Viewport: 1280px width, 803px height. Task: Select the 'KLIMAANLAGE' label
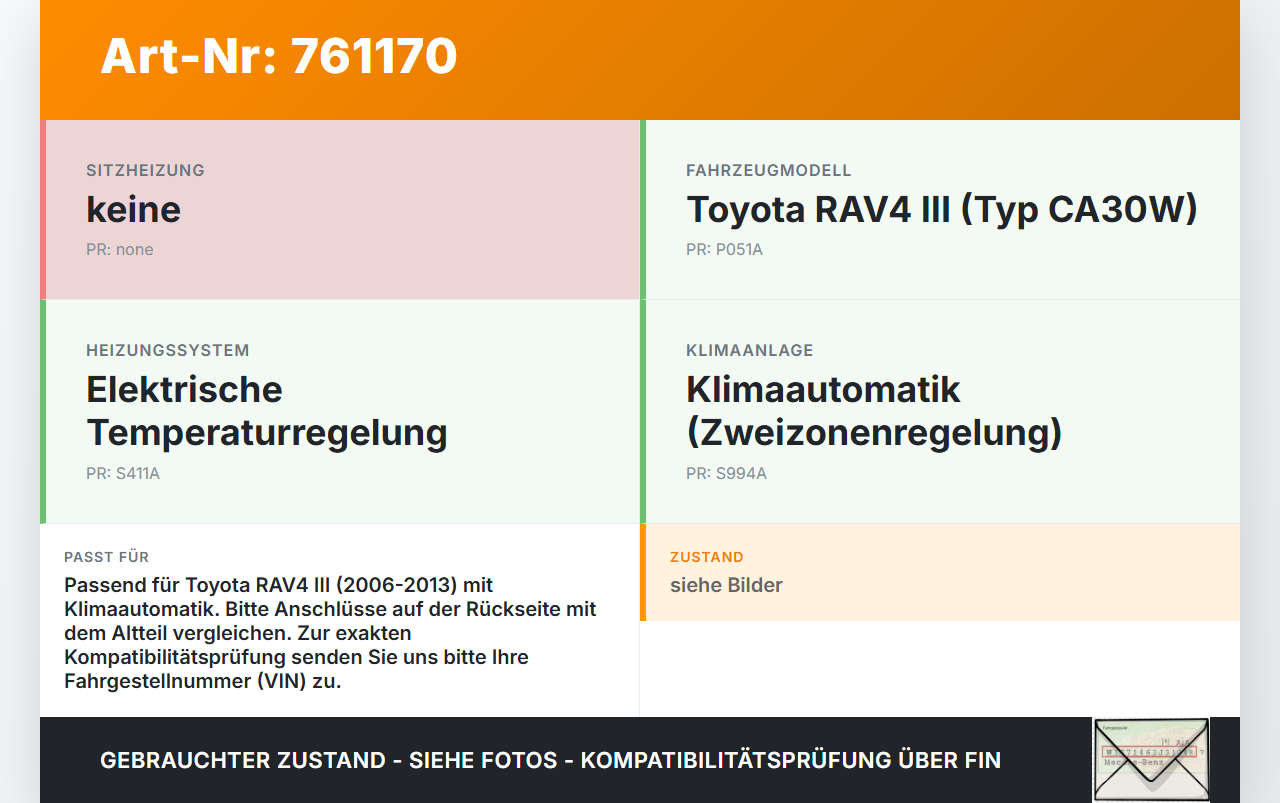point(750,350)
